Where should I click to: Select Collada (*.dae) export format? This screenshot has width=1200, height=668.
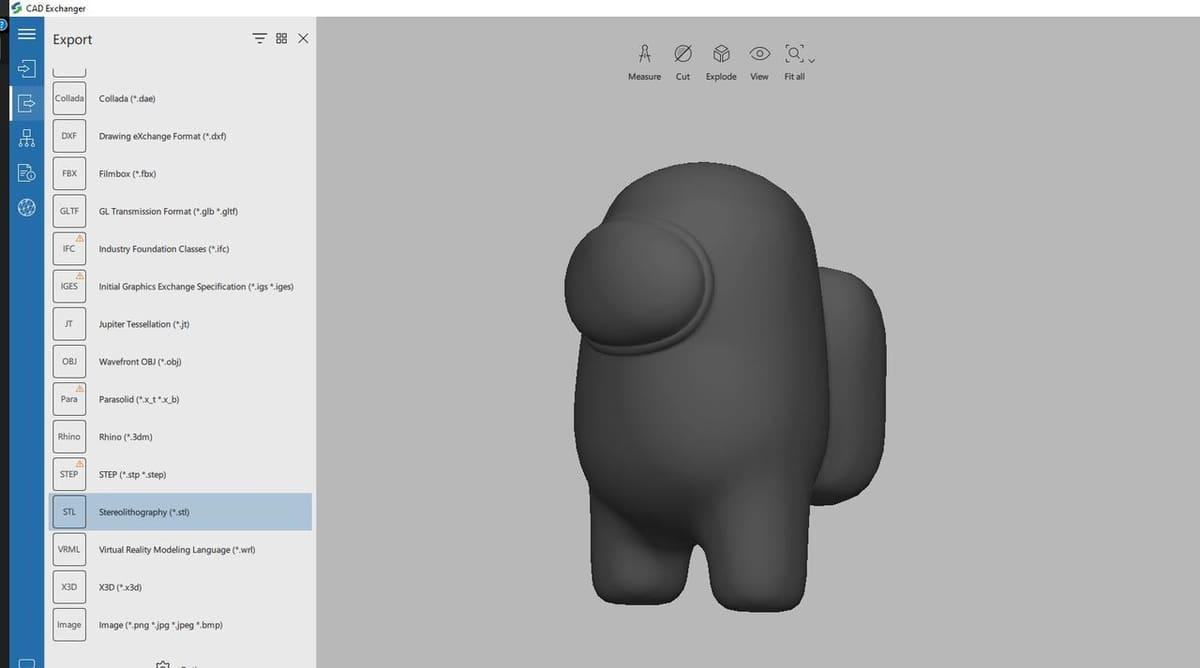180,98
